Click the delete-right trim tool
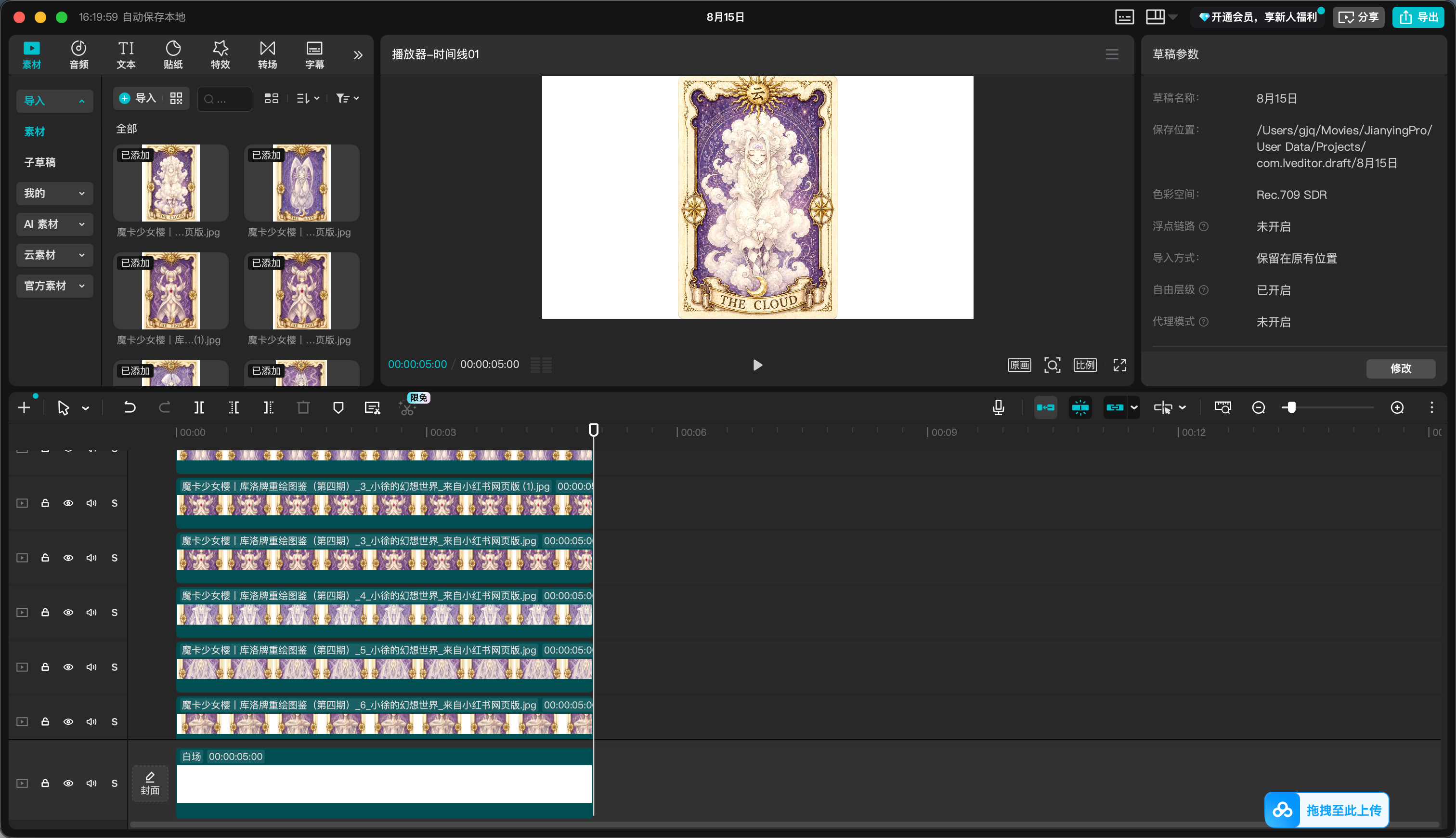This screenshot has width=1456, height=838. 268,407
